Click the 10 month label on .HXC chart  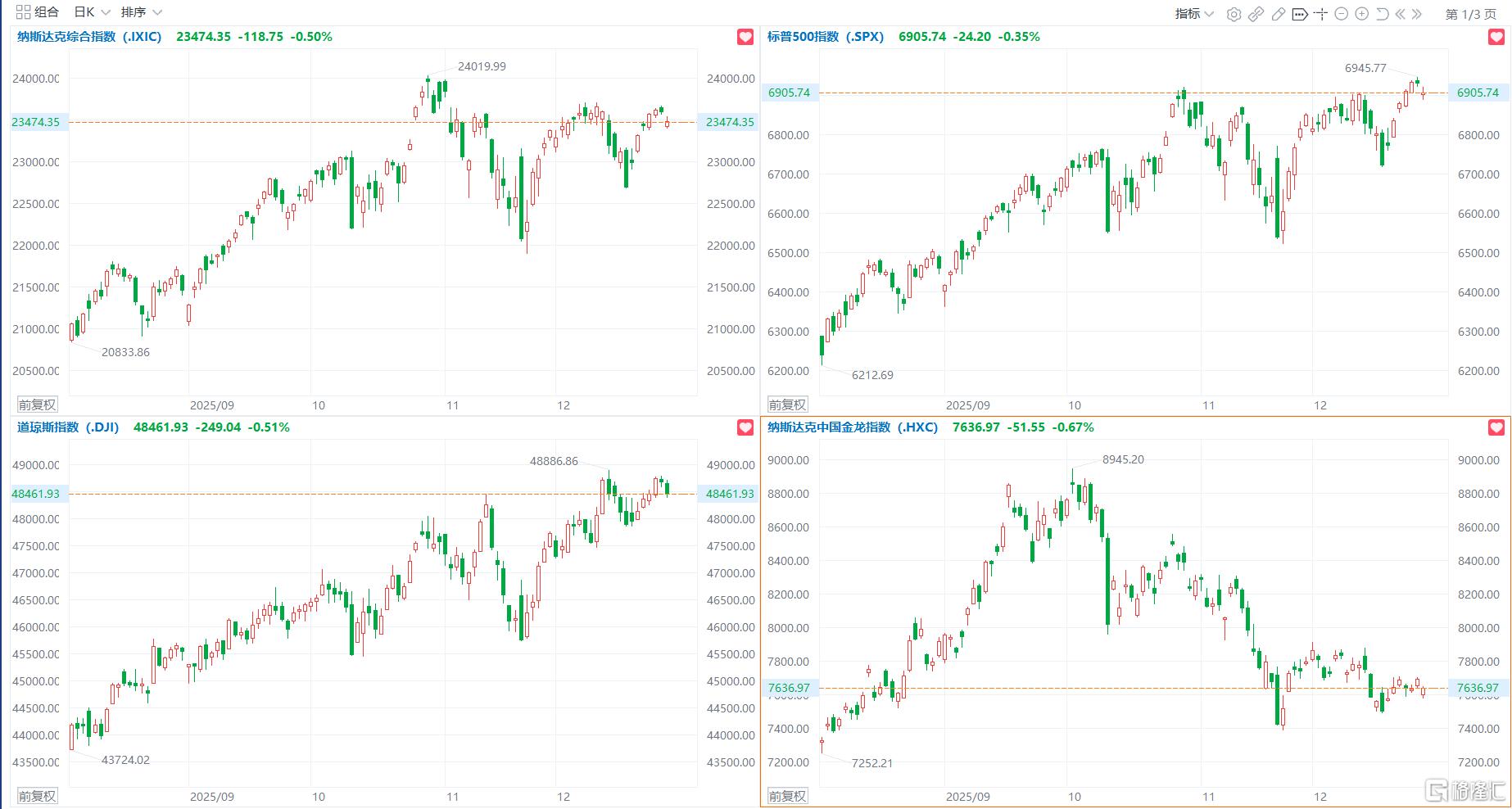tap(1075, 797)
